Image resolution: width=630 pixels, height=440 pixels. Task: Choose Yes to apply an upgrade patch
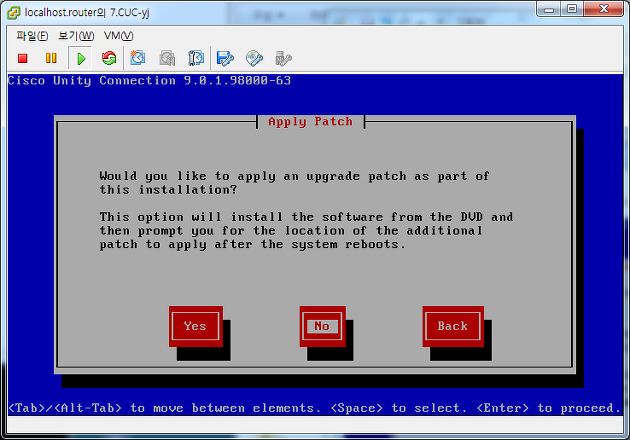point(196,326)
